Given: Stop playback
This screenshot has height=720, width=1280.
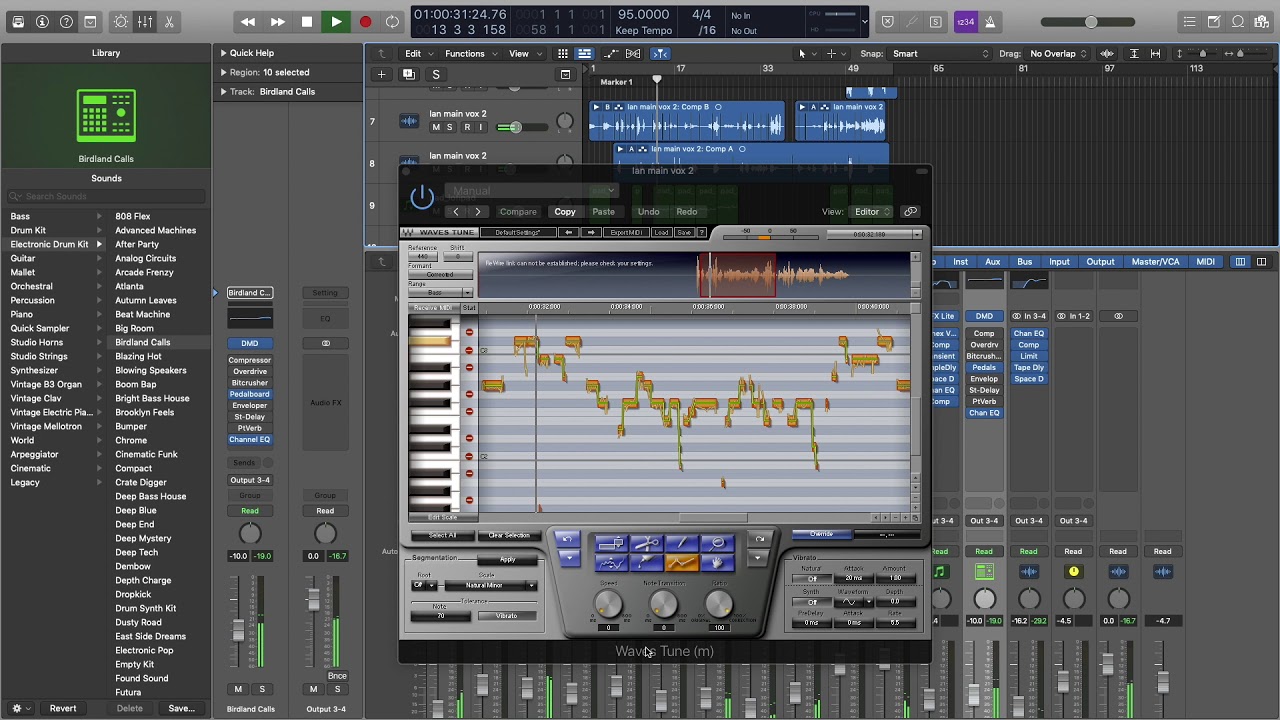Looking at the screenshot, I should click(307, 22).
